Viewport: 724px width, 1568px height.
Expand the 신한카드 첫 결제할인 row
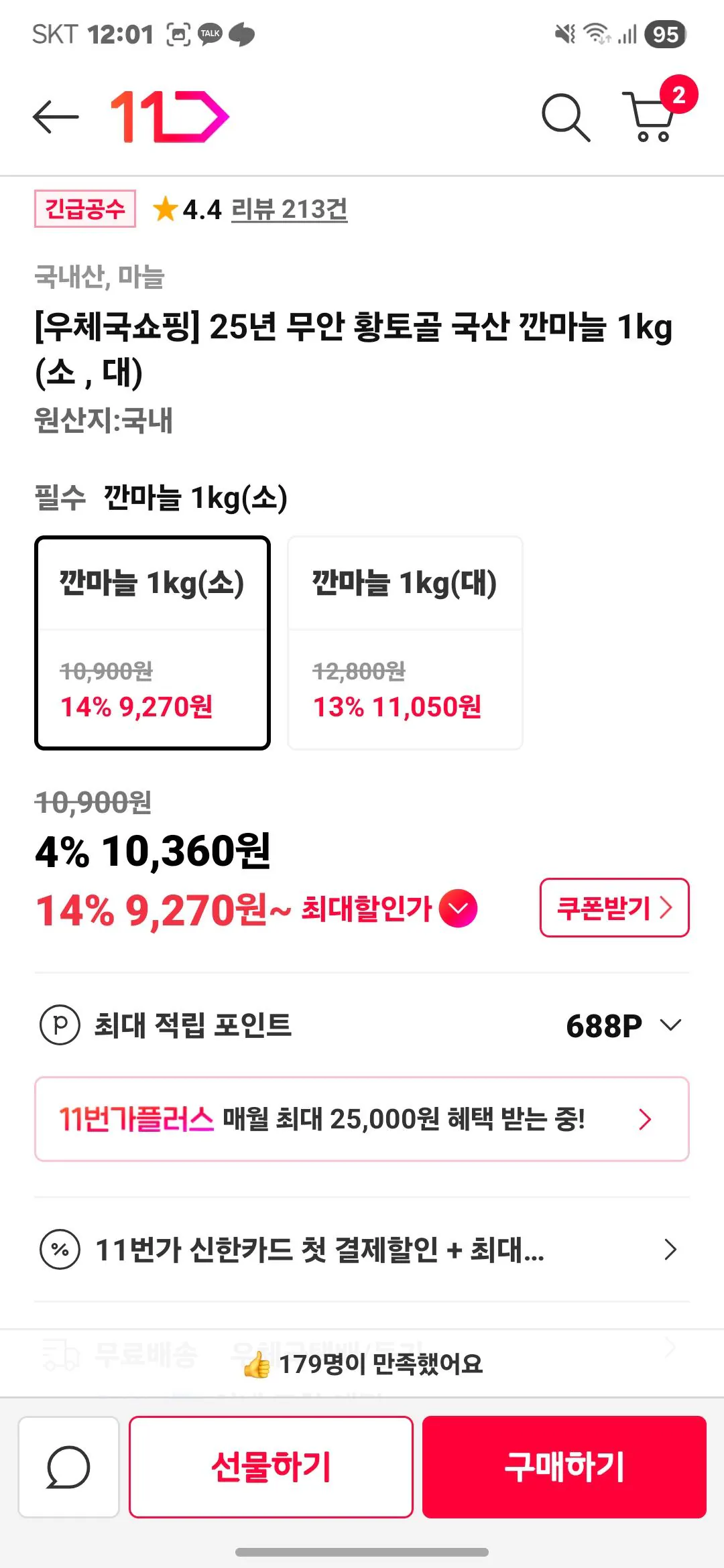(x=669, y=1250)
